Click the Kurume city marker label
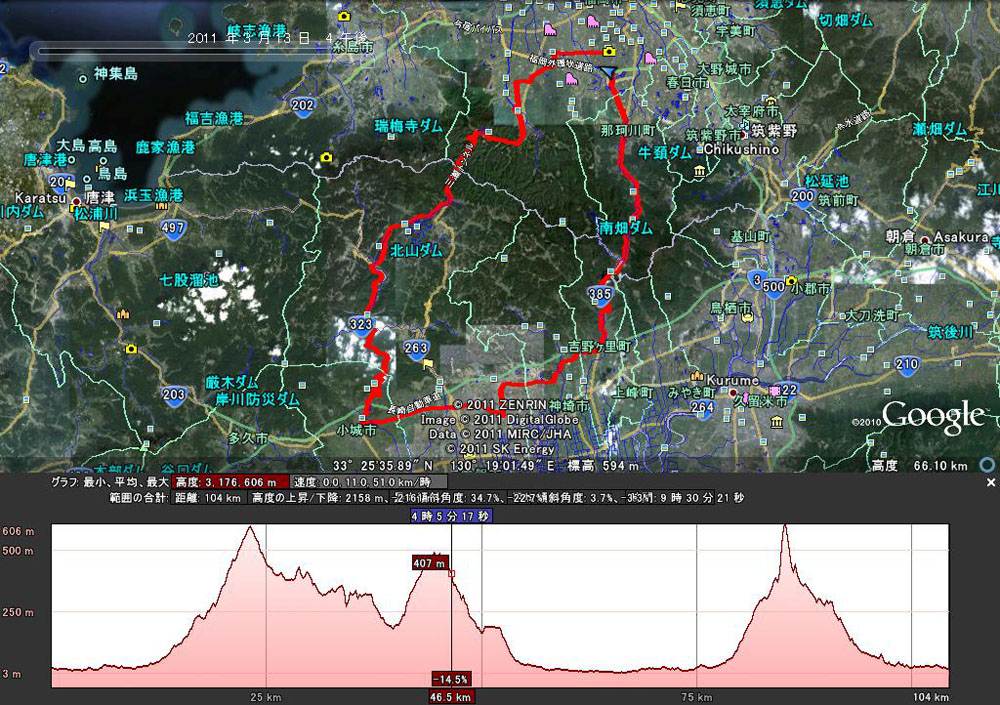Screen dimensions: 1000x705 732,380
